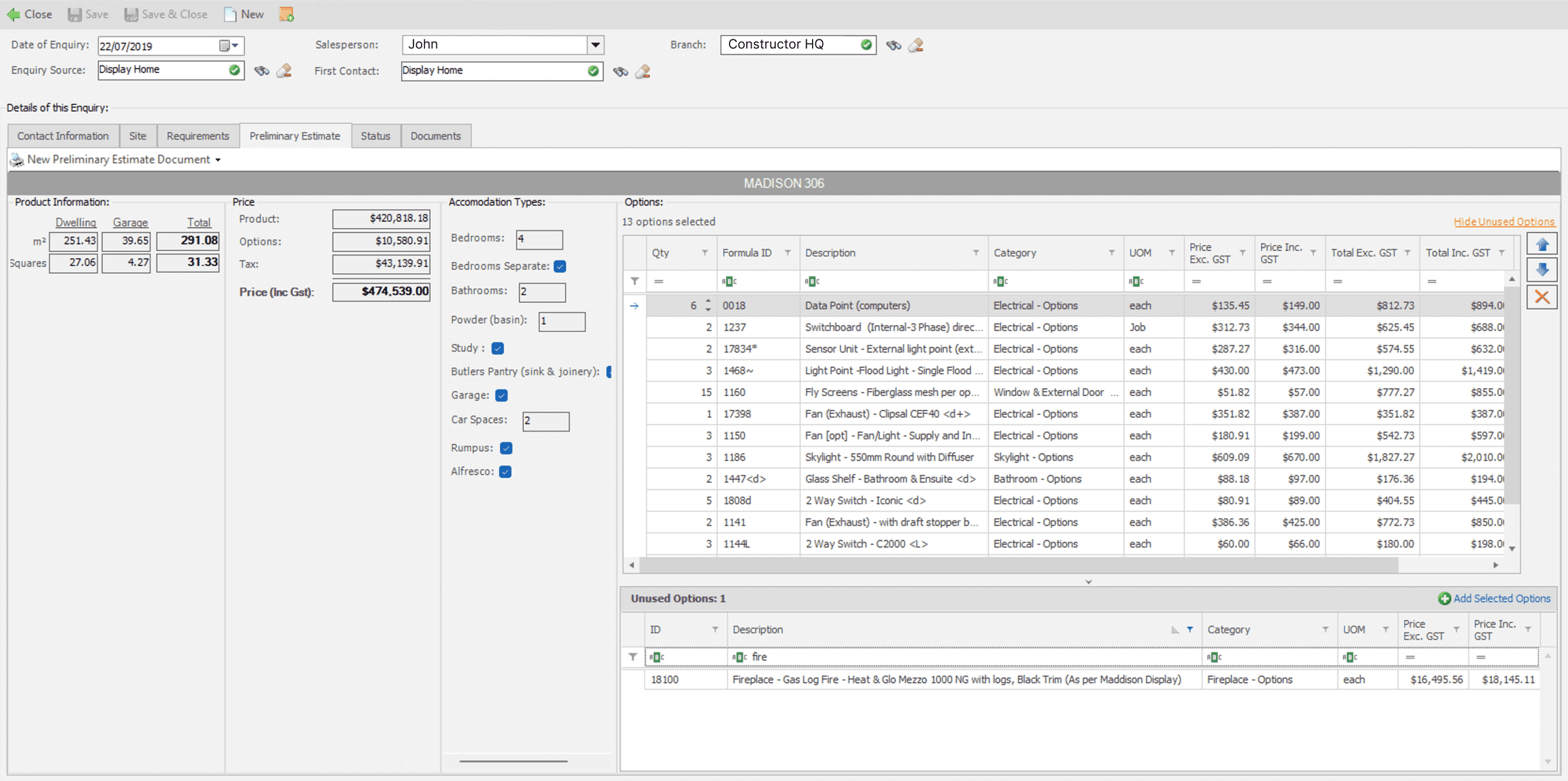Move selected option down with the blue down arrow
1568x781 pixels.
[1543, 270]
